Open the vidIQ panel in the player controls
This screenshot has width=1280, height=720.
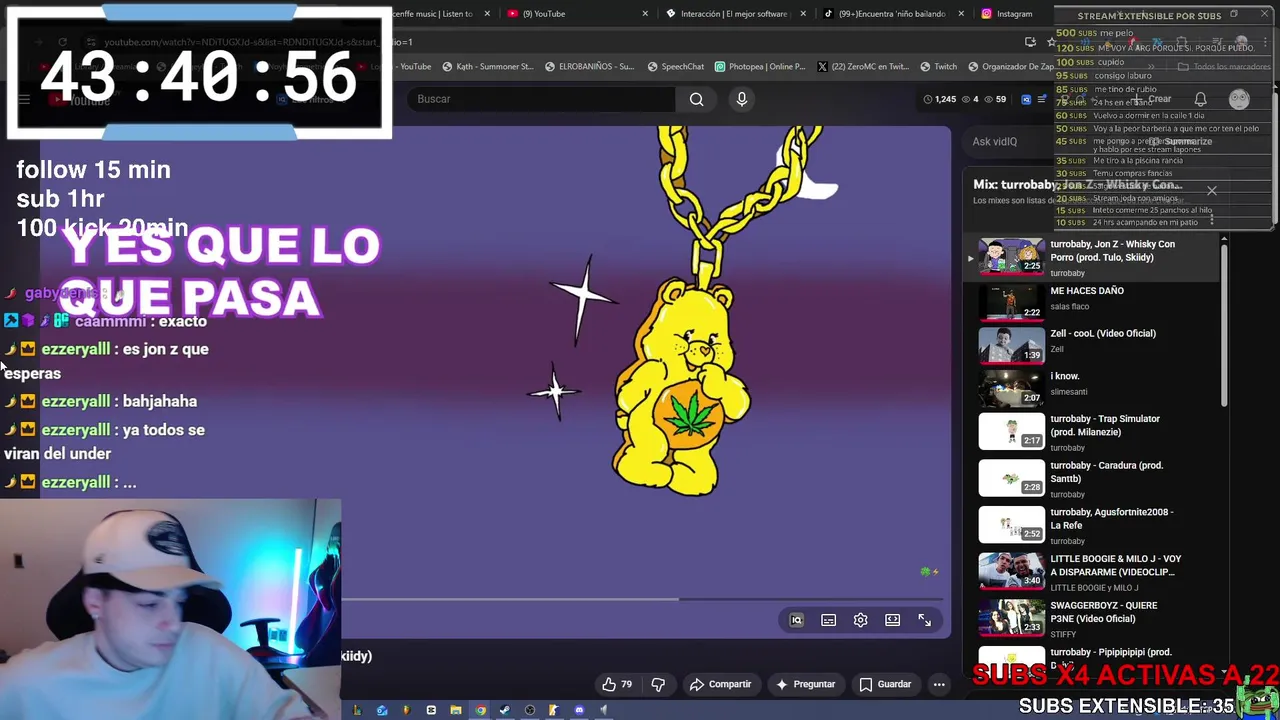[x=796, y=620]
